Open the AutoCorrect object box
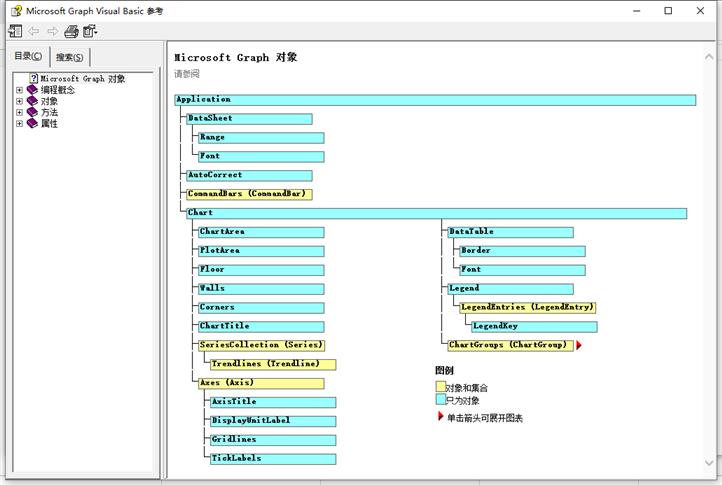Viewport: 722px width, 485px height. 249,175
